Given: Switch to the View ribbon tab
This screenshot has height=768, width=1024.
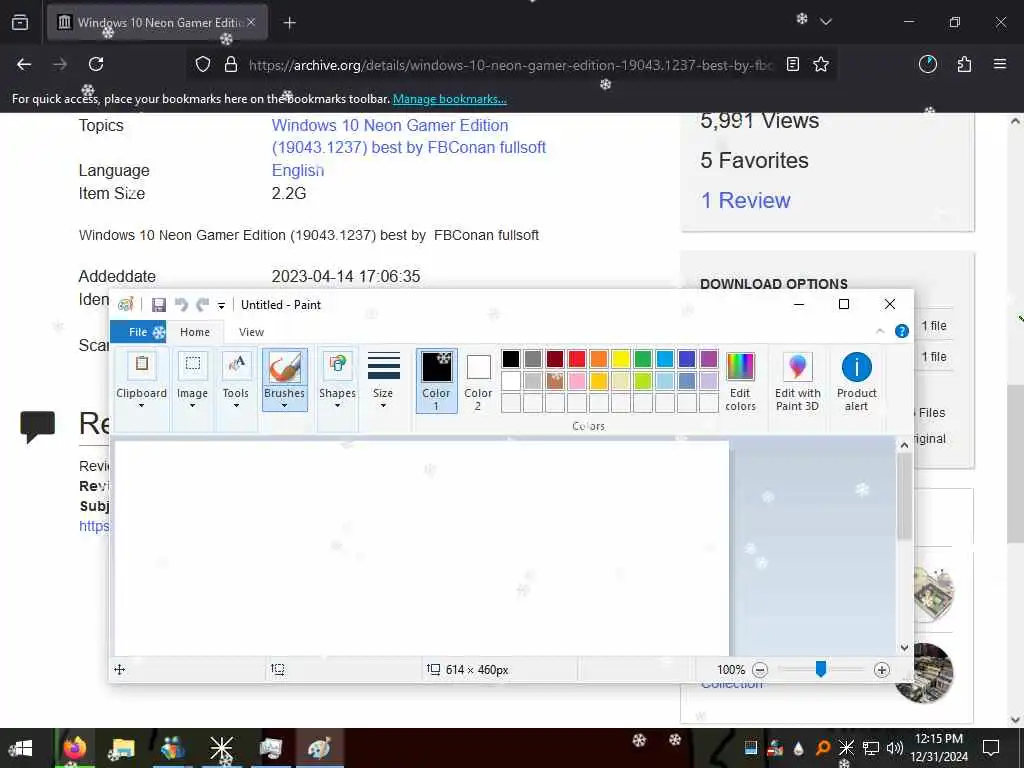Looking at the screenshot, I should click(x=251, y=332).
